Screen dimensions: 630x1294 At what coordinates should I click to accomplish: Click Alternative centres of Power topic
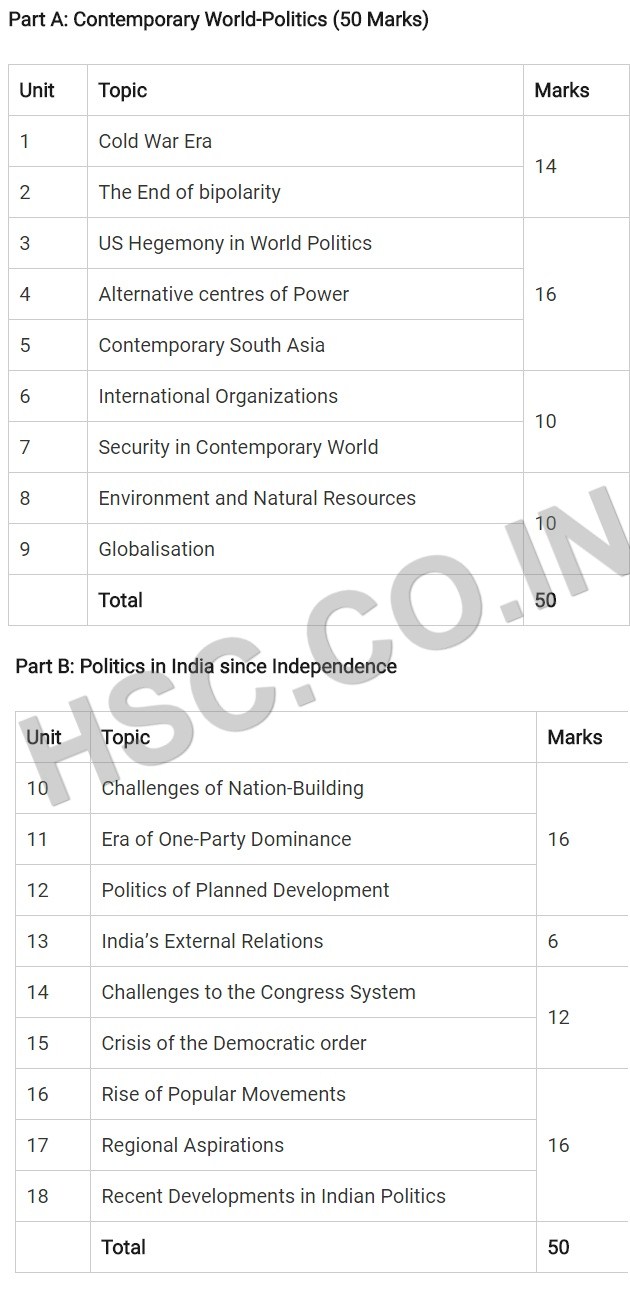coord(224,294)
